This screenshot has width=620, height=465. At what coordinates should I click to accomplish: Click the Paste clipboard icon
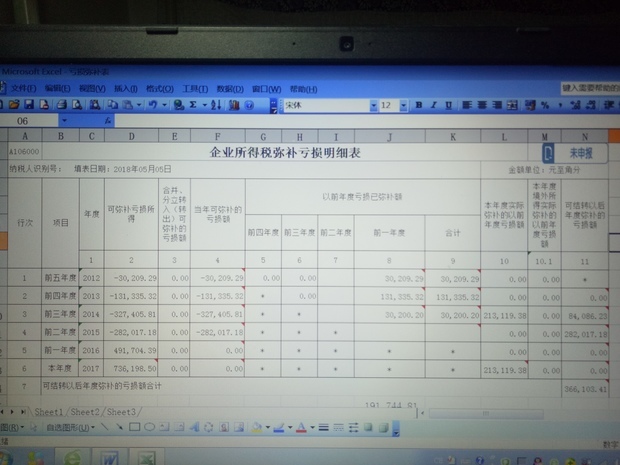tap(128, 105)
